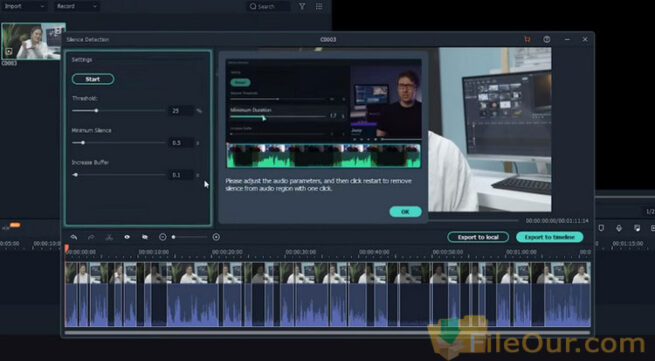The width and height of the screenshot is (655, 361).
Task: Adjust the Increase Buffer slider handle
Action: 76,175
